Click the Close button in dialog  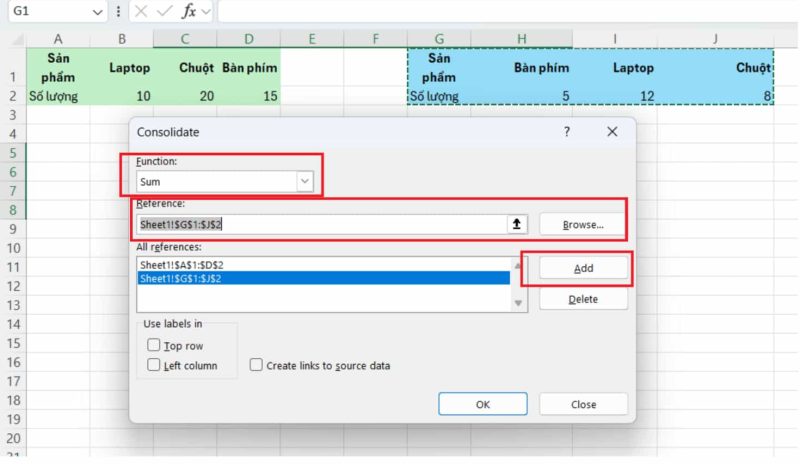[583, 404]
